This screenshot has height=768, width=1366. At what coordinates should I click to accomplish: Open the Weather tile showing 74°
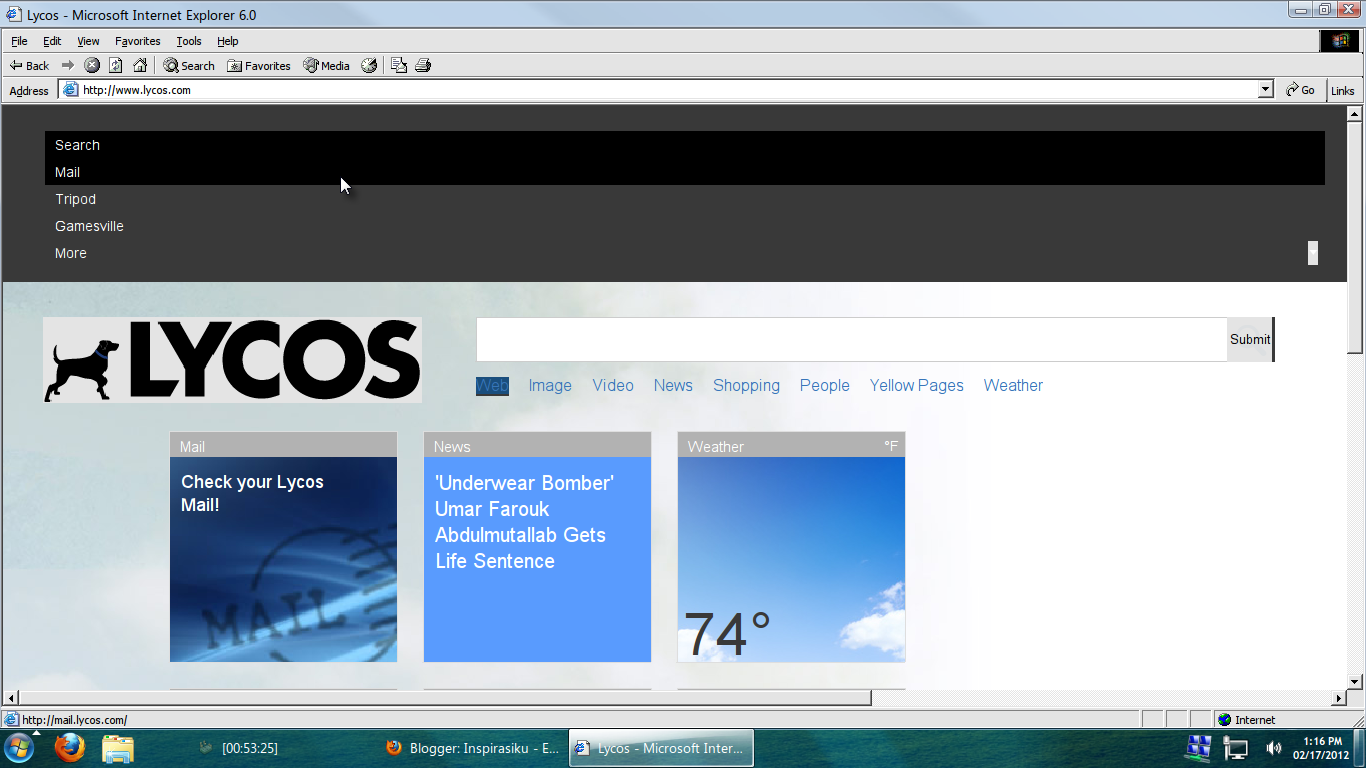(x=791, y=559)
